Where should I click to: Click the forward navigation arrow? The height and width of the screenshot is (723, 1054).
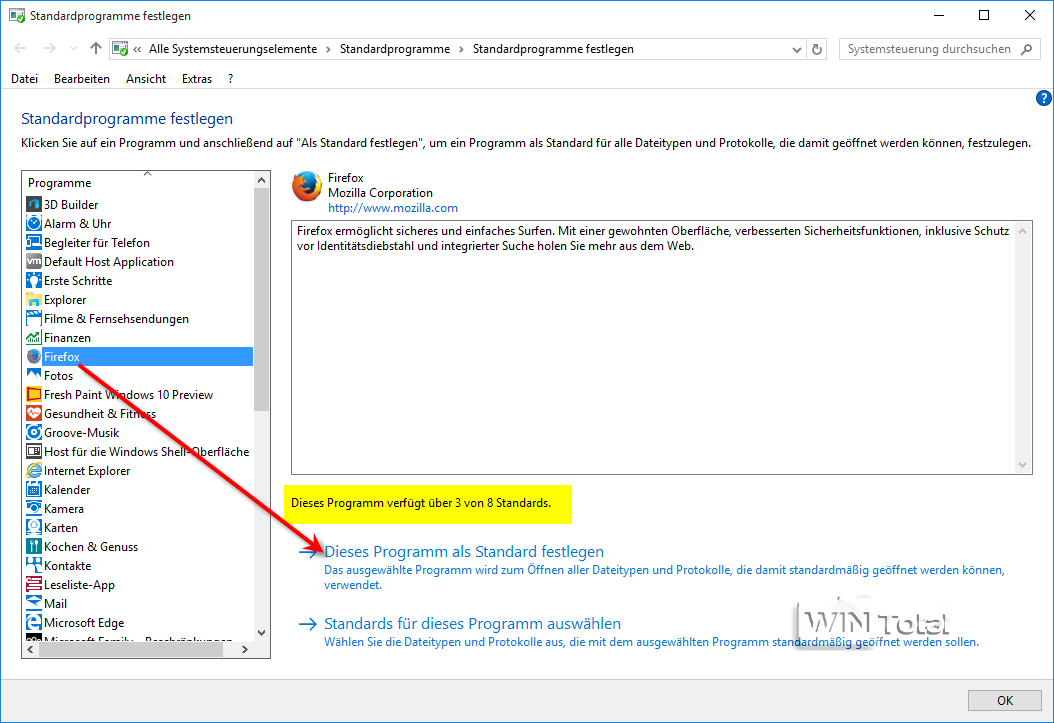(x=50, y=48)
